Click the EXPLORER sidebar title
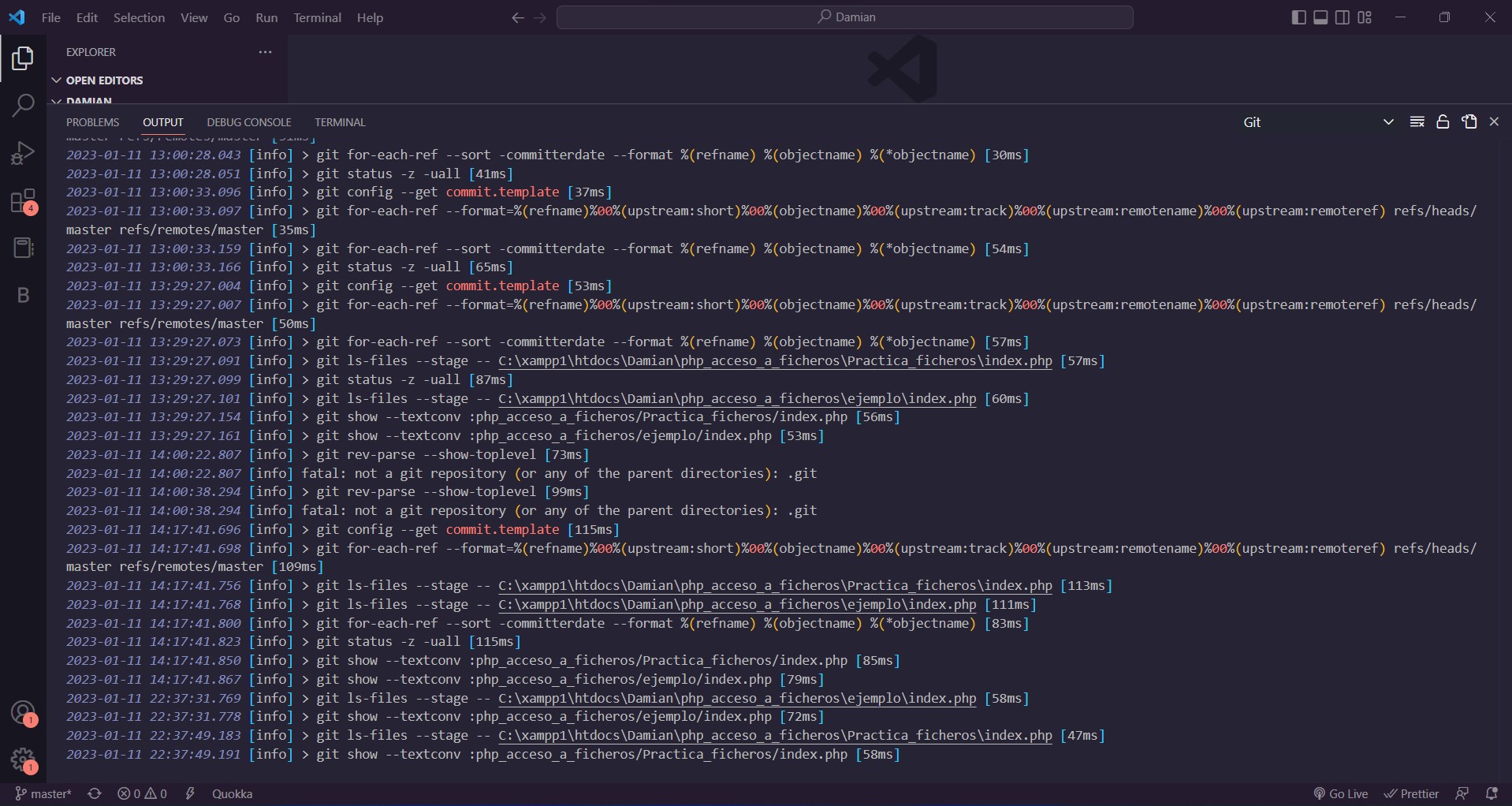 point(91,52)
